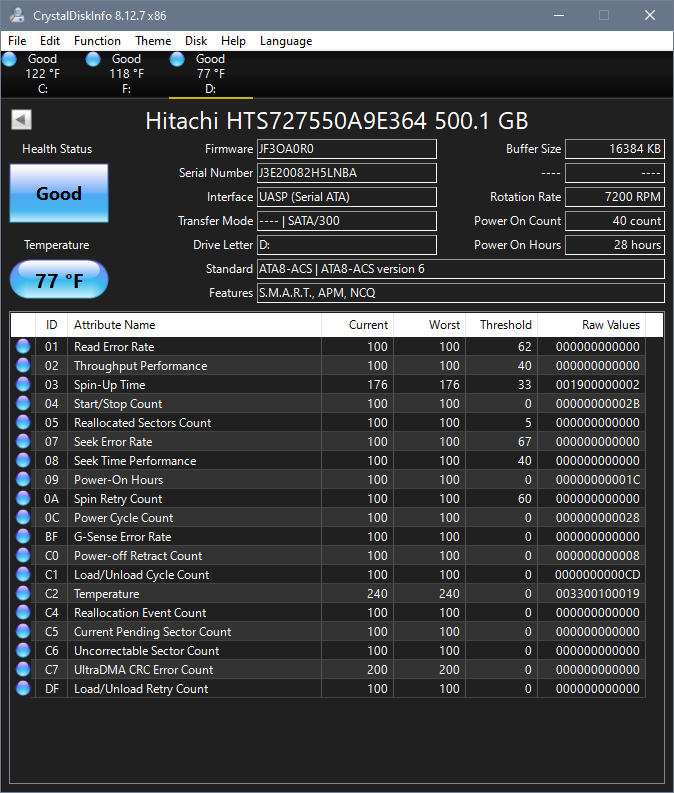Image resolution: width=674 pixels, height=793 pixels.
Task: Click status orb for Read Error Rate
Action: point(23,347)
